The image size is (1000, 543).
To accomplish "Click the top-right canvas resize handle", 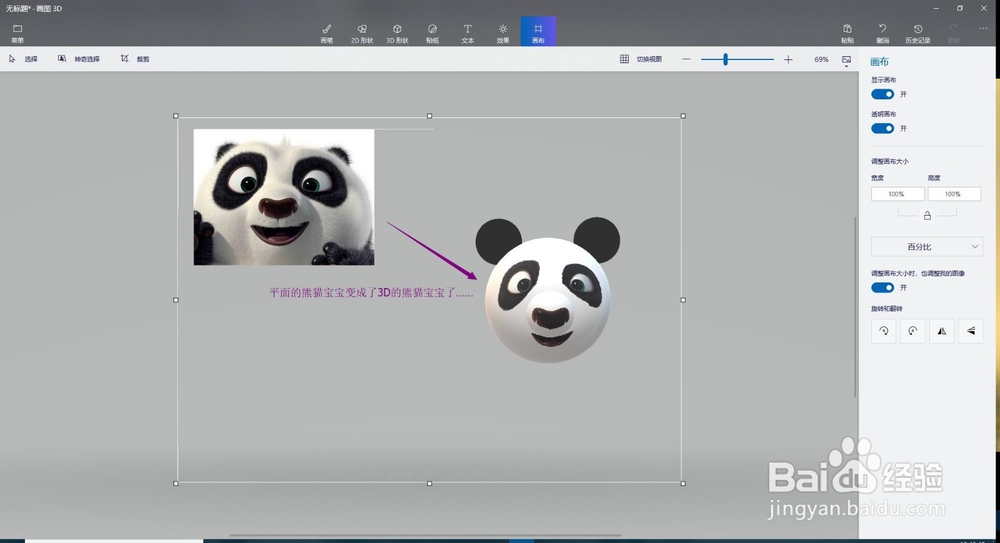I will 683,116.
